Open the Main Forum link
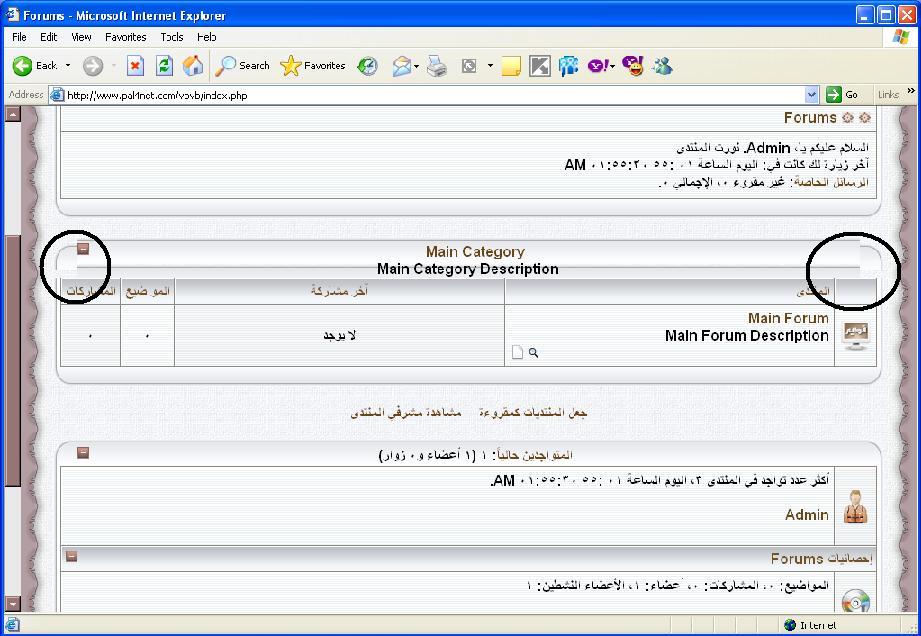921x636 pixels. [x=787, y=318]
